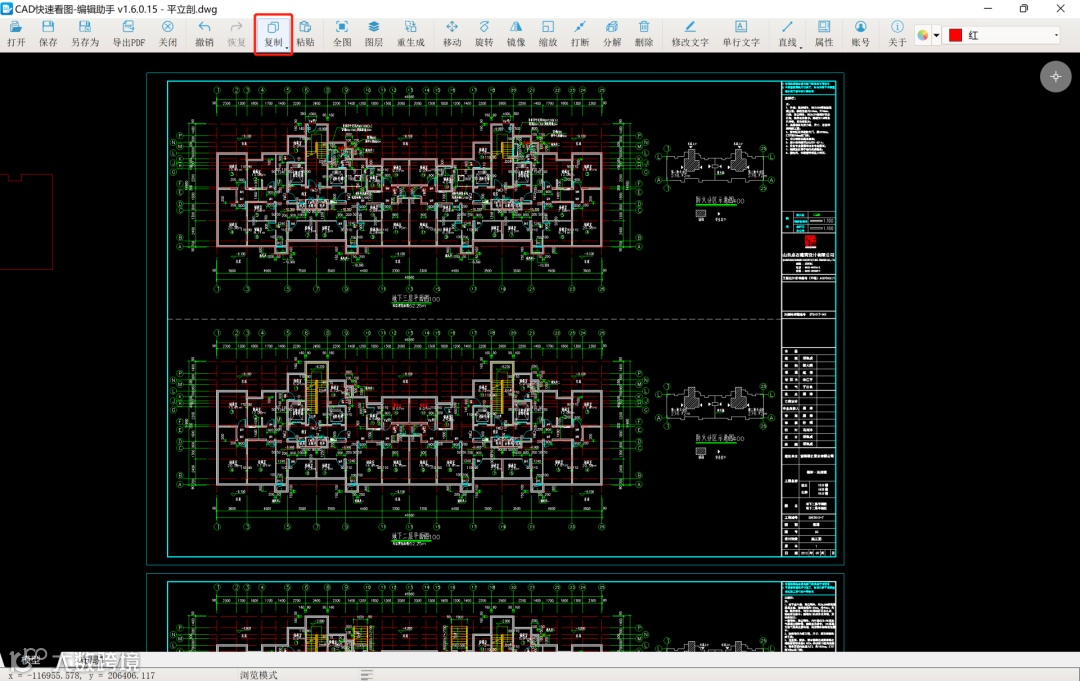This screenshot has height=681, width=1080.
Task: Click the coordinate readout in status bar
Action: coord(81,675)
